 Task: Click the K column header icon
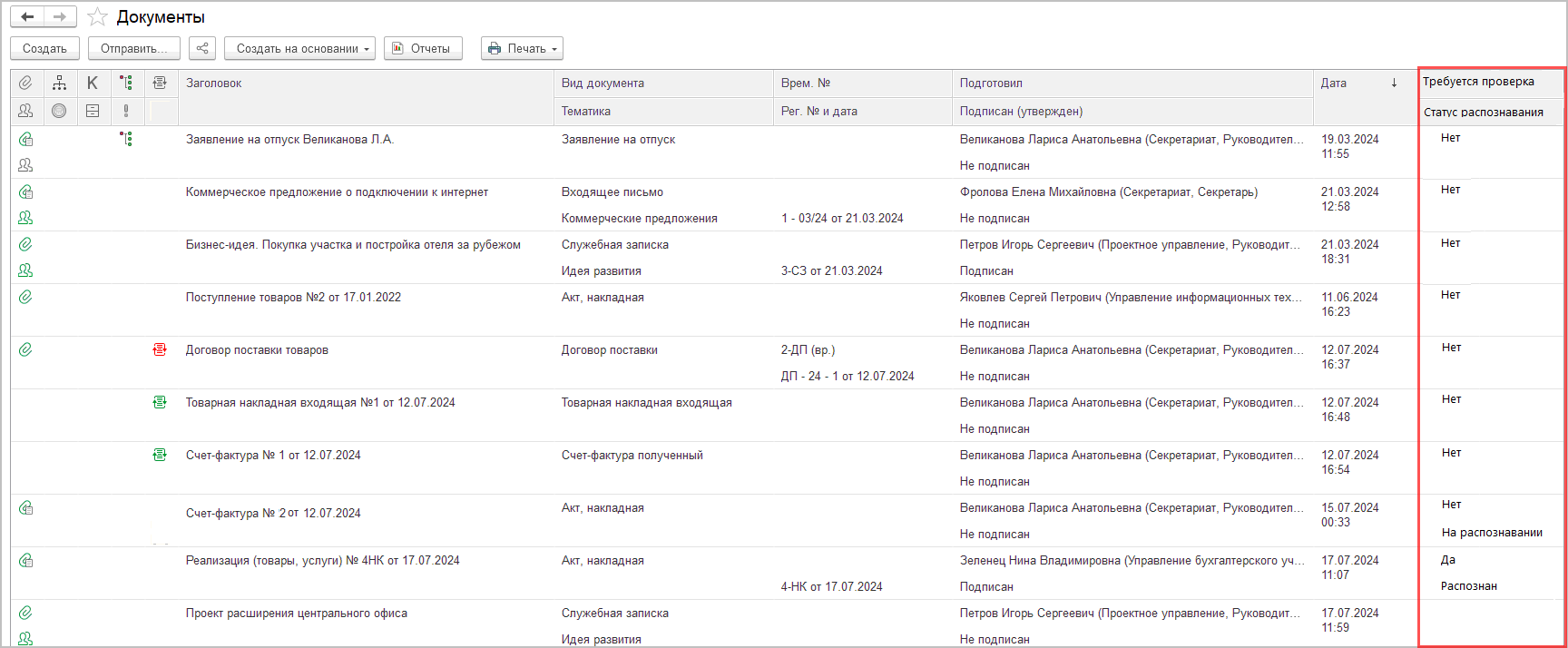[x=93, y=83]
